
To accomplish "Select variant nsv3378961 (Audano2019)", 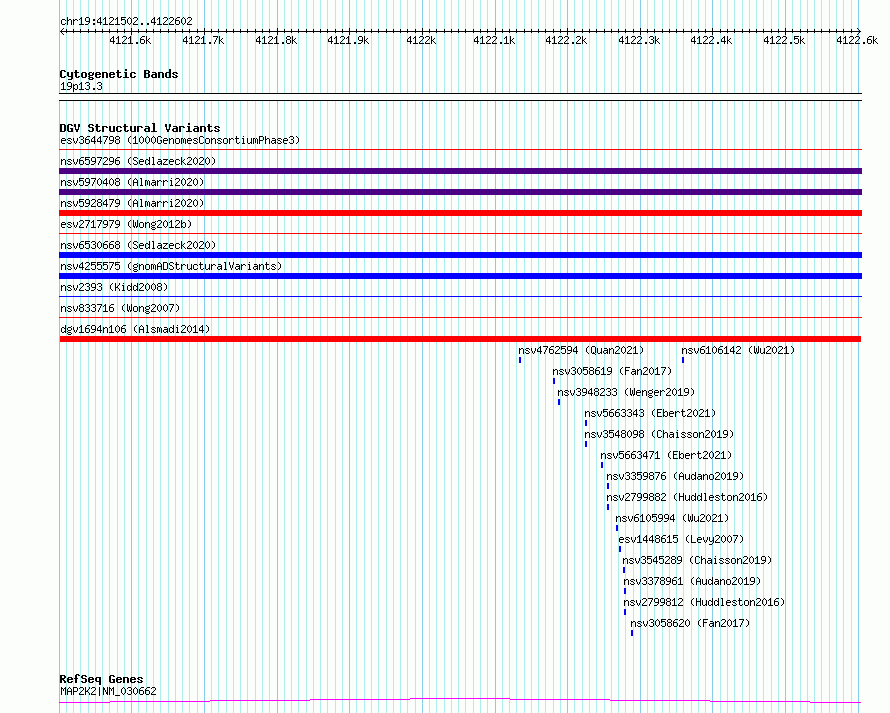I will (x=692, y=581).
